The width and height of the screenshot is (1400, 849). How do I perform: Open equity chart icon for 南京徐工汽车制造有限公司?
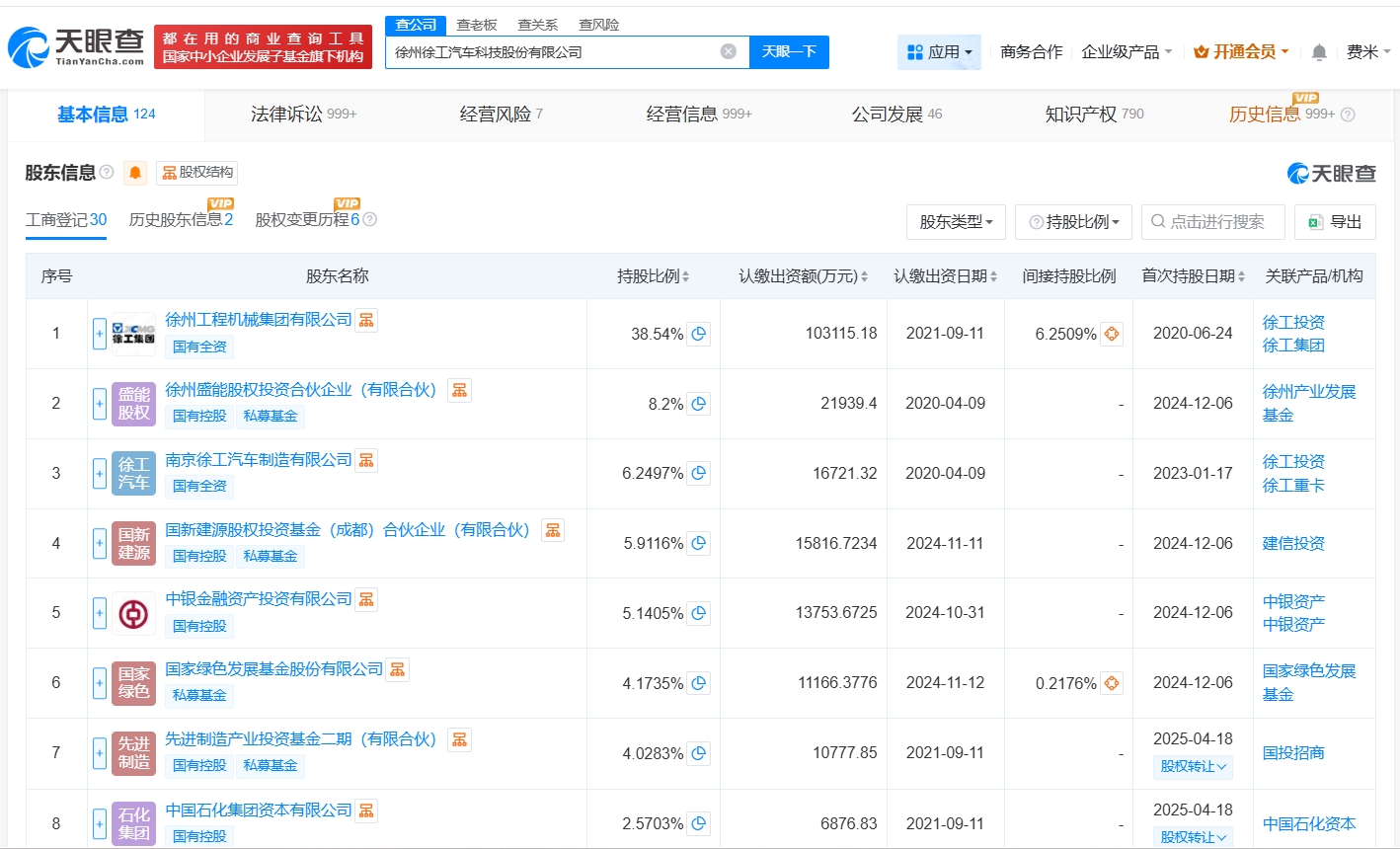click(x=366, y=460)
